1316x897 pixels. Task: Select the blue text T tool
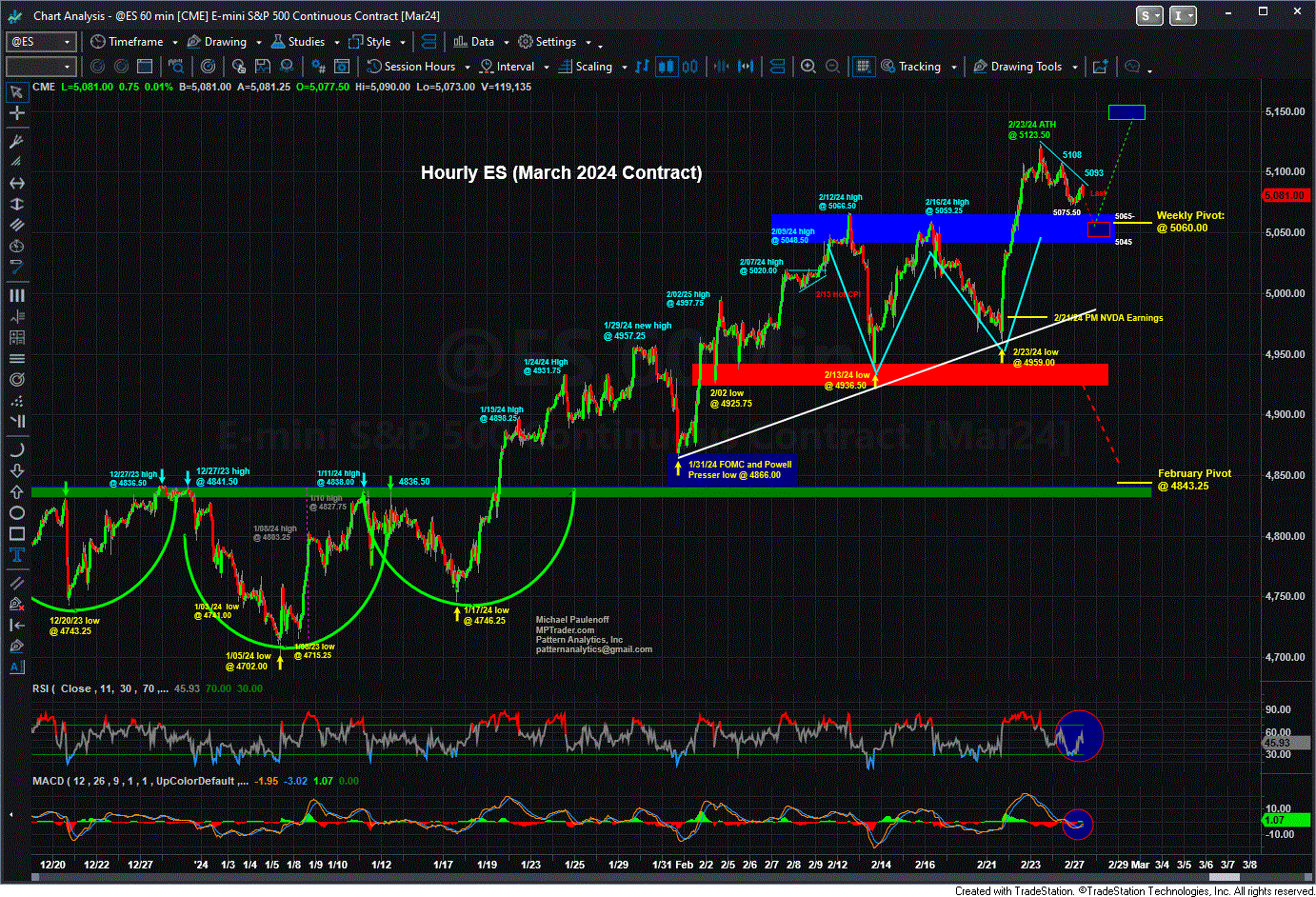(16, 554)
